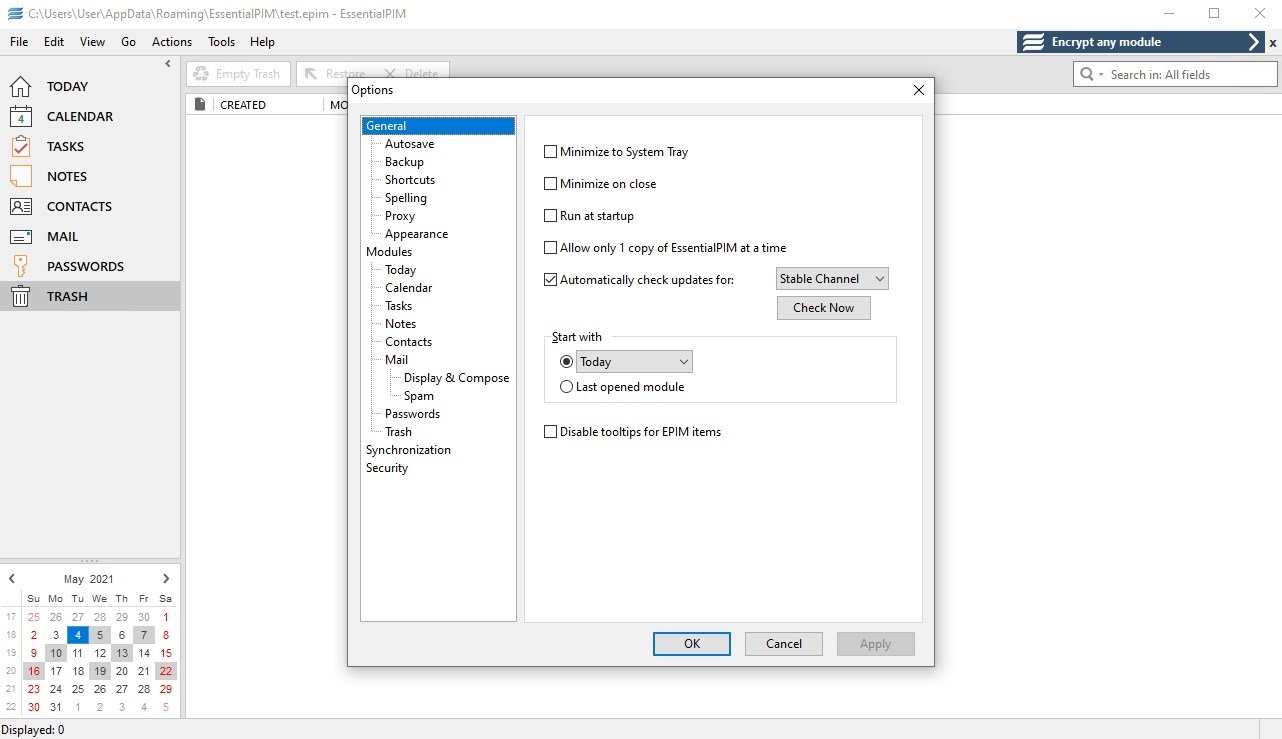Uncheck Automatically check updates for
This screenshot has height=739, width=1282.
click(x=550, y=280)
